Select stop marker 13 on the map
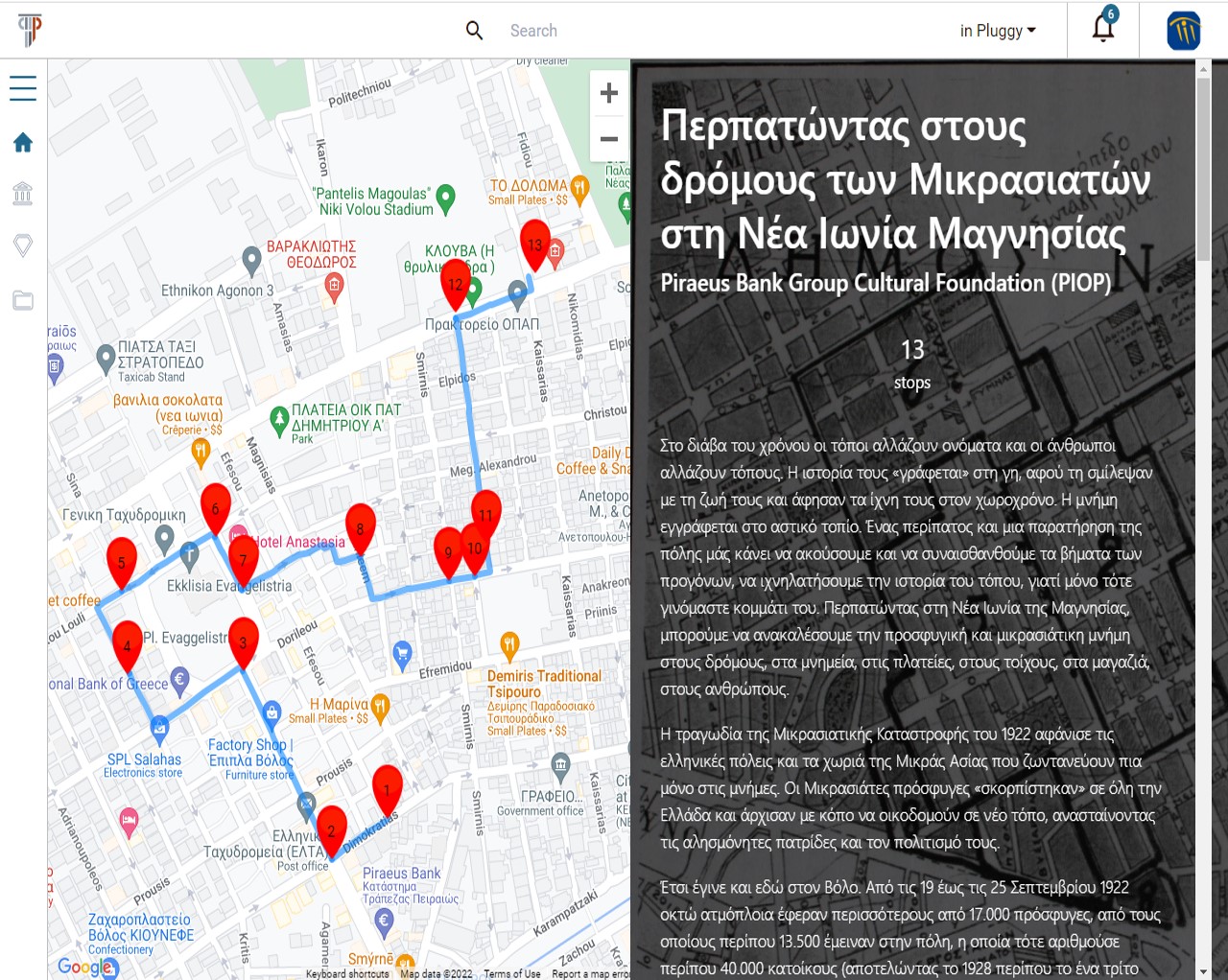The height and width of the screenshot is (980, 1228). point(534,244)
